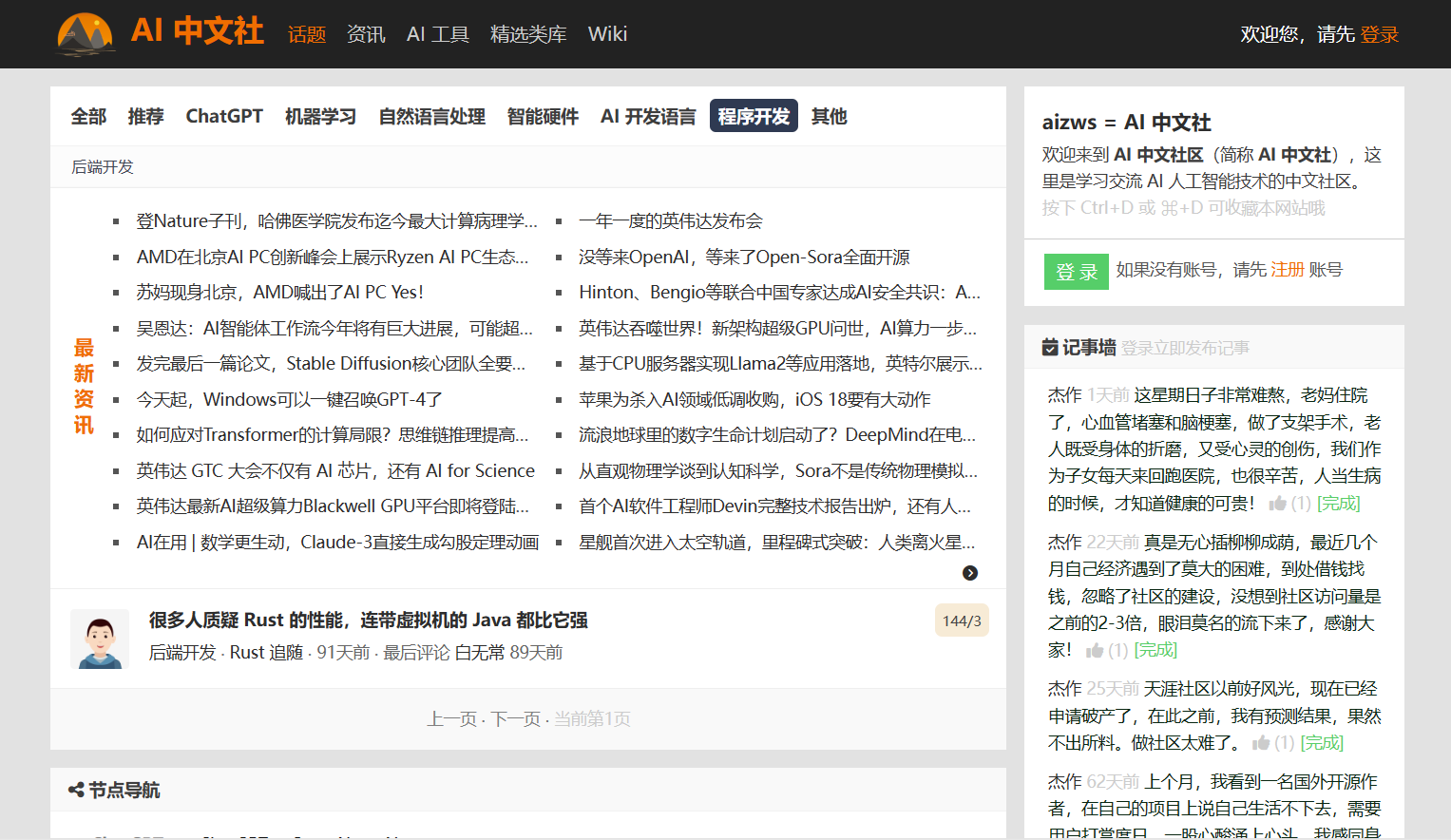Select the 程序开发 category tab
The height and width of the screenshot is (840, 1451).
(x=753, y=116)
